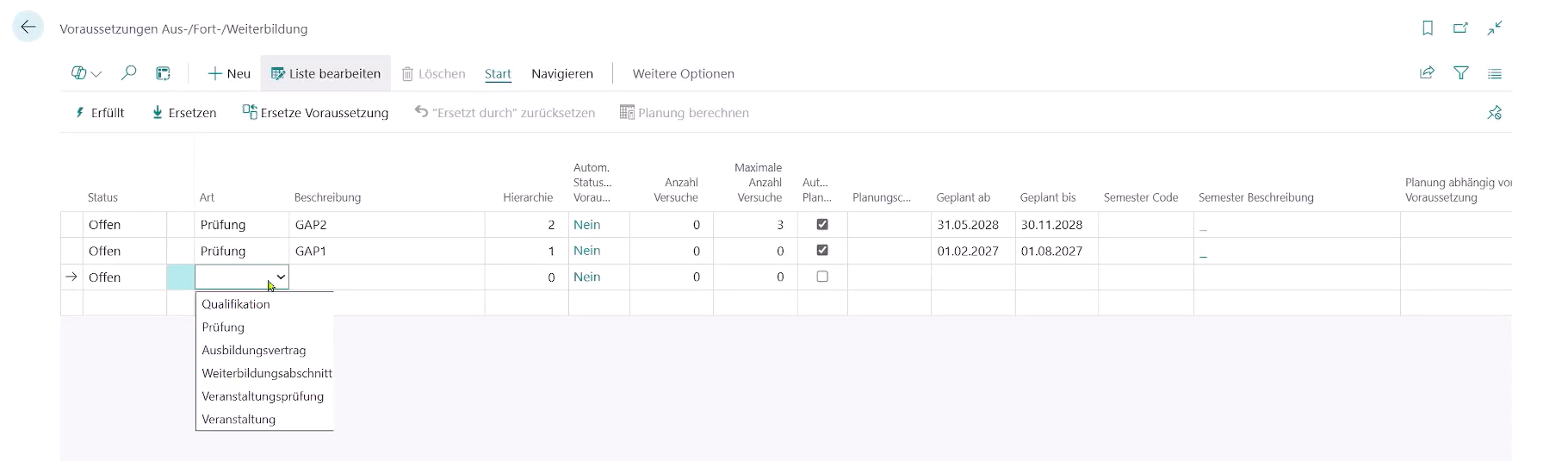This screenshot has width=1568, height=461.
Task: Open Weitere Optionen menu
Action: point(683,73)
